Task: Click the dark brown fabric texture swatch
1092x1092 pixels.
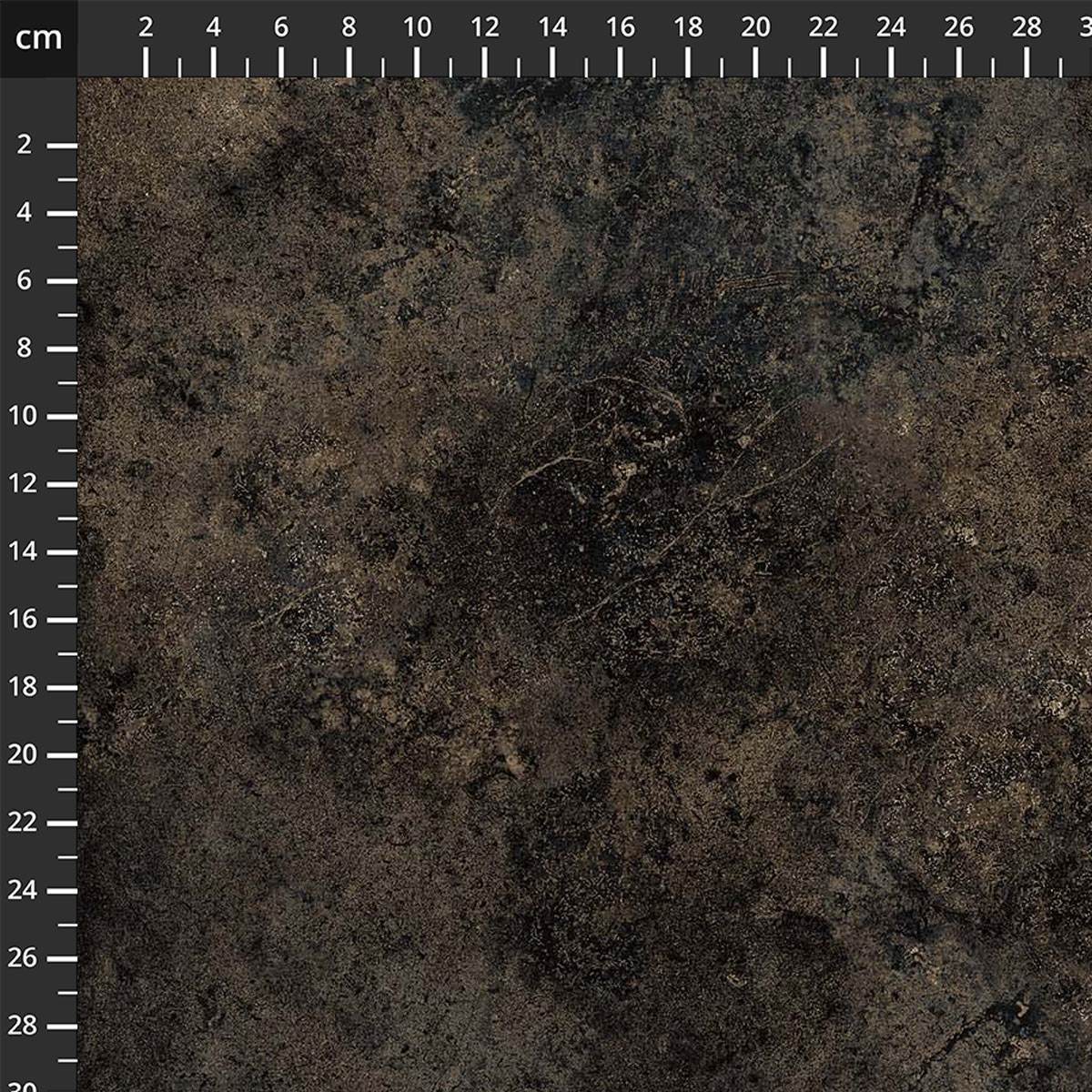Action: 584,584
